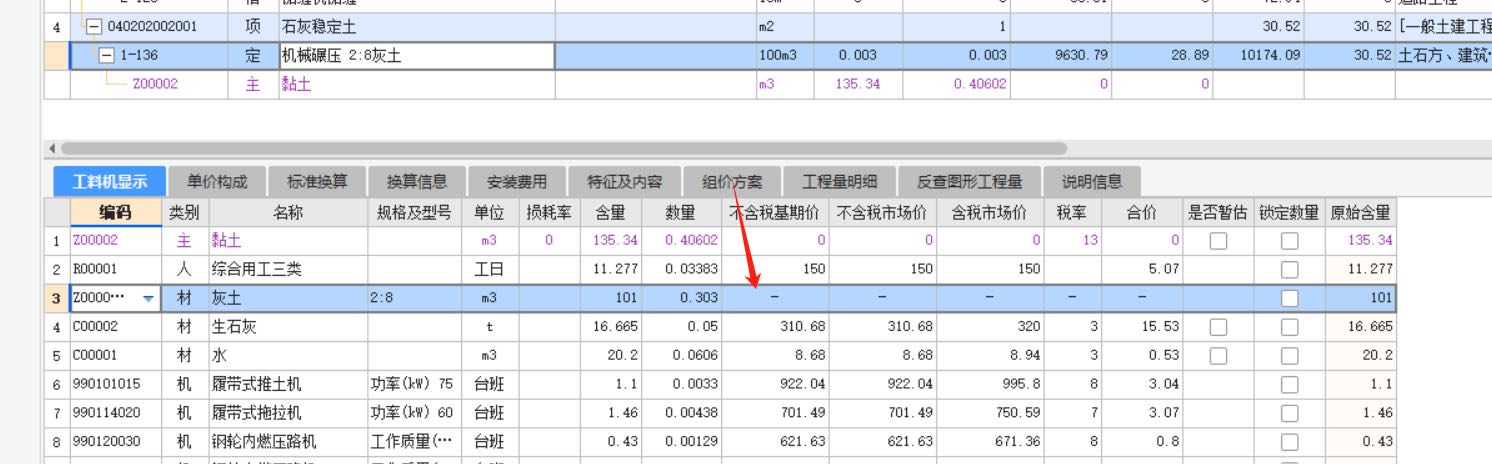Viewport: 1492px width, 464px height.
Task: Click the 995.8 tax-inclusive price cell
Action: [x=990, y=384]
